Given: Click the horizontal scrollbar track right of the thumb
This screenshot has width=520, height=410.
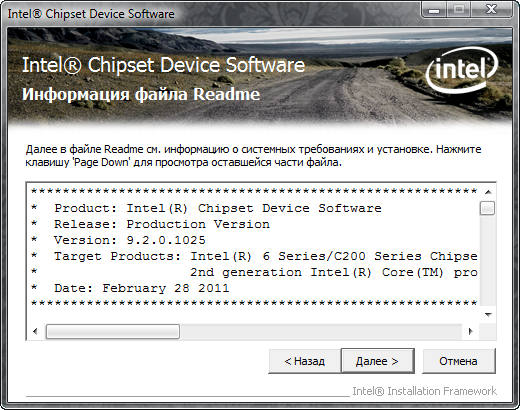Looking at the screenshot, I should click(x=321, y=331).
